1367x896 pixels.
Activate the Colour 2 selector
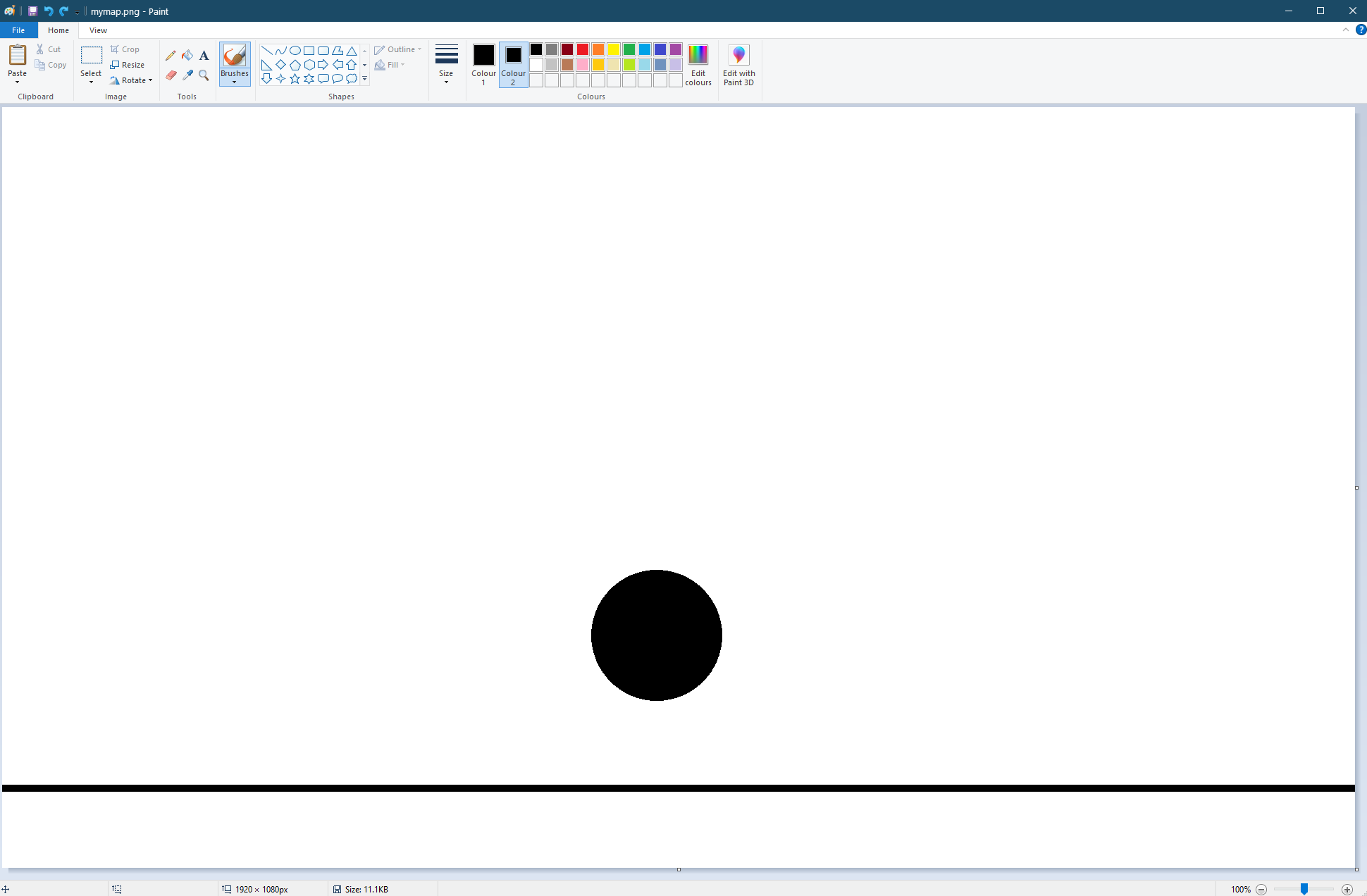[513, 64]
